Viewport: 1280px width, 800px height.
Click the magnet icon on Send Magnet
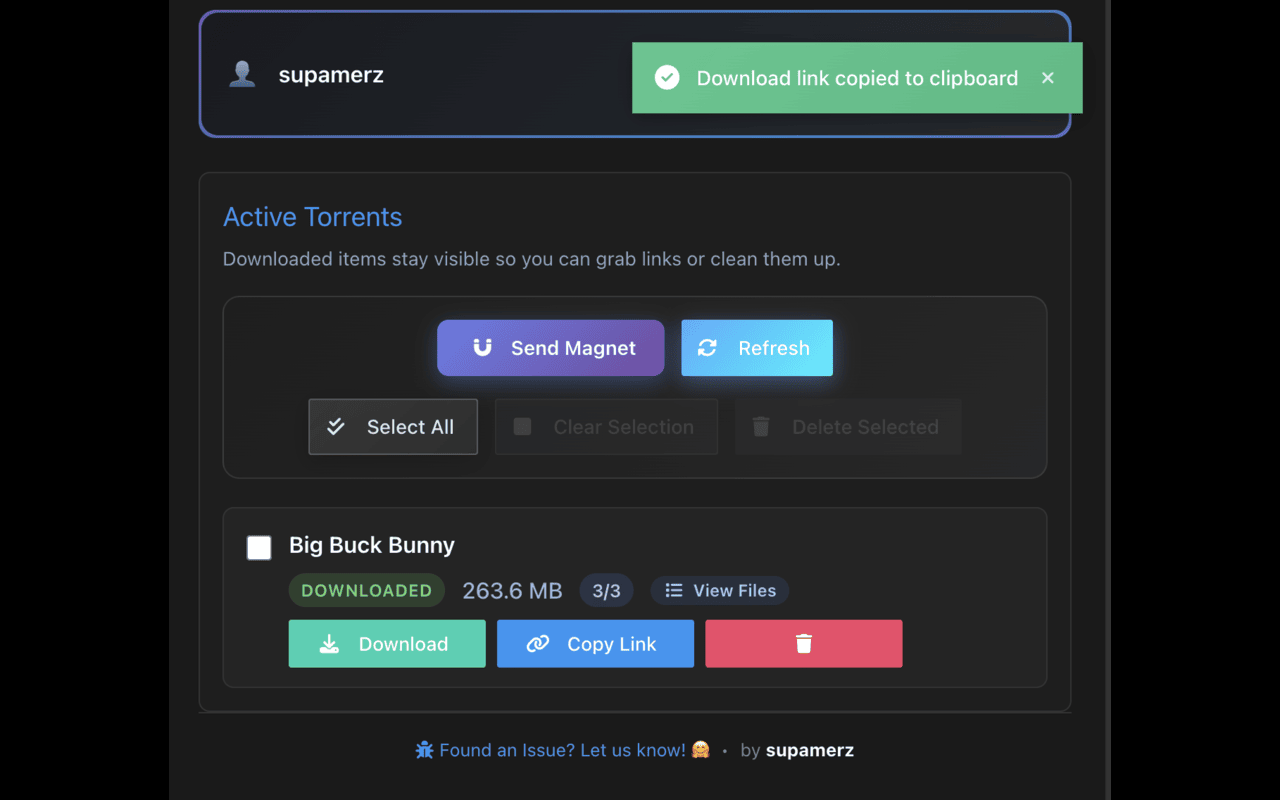pyautogui.click(x=483, y=348)
